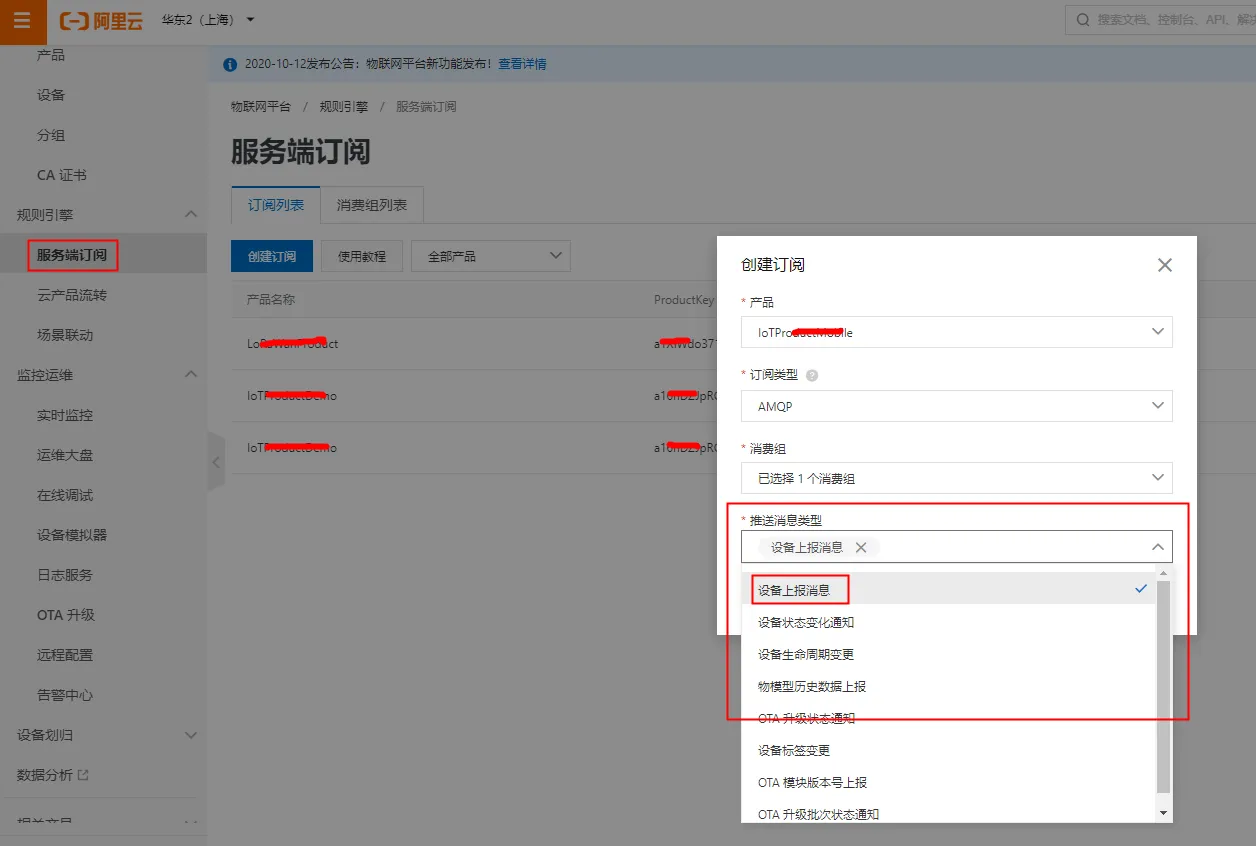Open the 数据分析 external link
The width and height of the screenshot is (1256, 846).
click(x=53, y=775)
